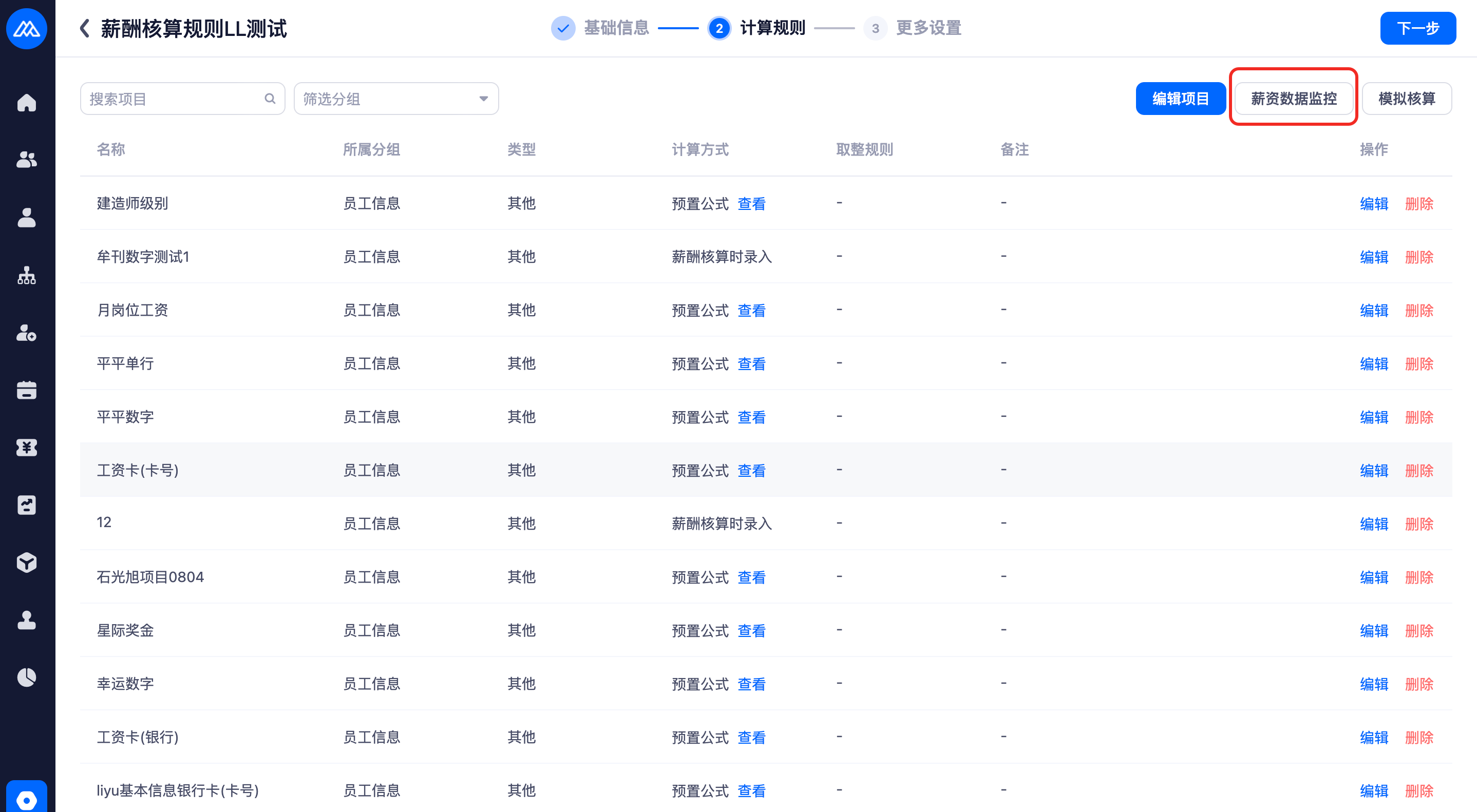Edit the 石光旭项目0804 row
This screenshot has height=812, width=1477.
point(1374,576)
